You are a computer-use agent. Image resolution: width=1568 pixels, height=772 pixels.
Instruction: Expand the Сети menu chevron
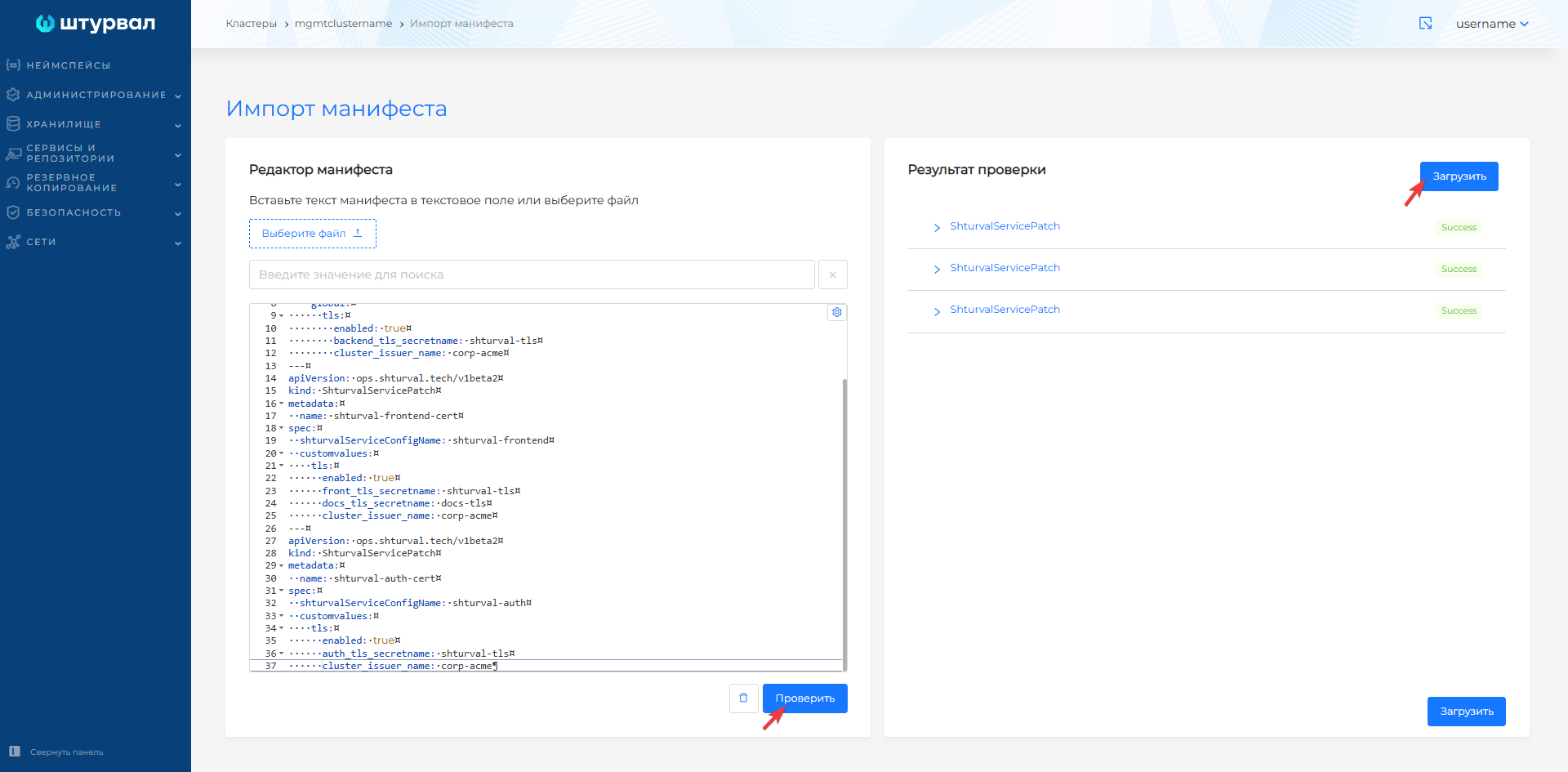(178, 243)
